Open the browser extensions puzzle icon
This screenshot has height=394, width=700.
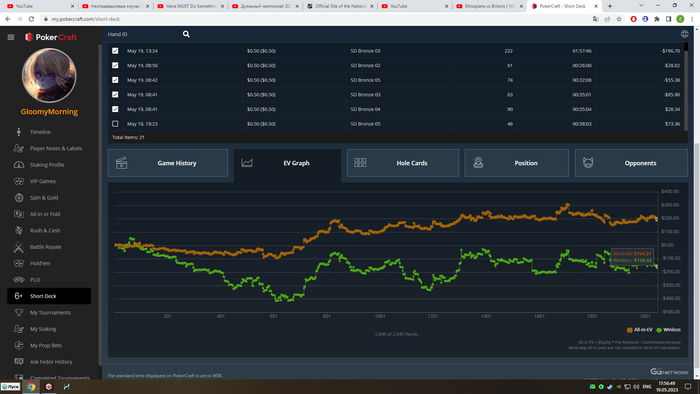[x=657, y=19]
